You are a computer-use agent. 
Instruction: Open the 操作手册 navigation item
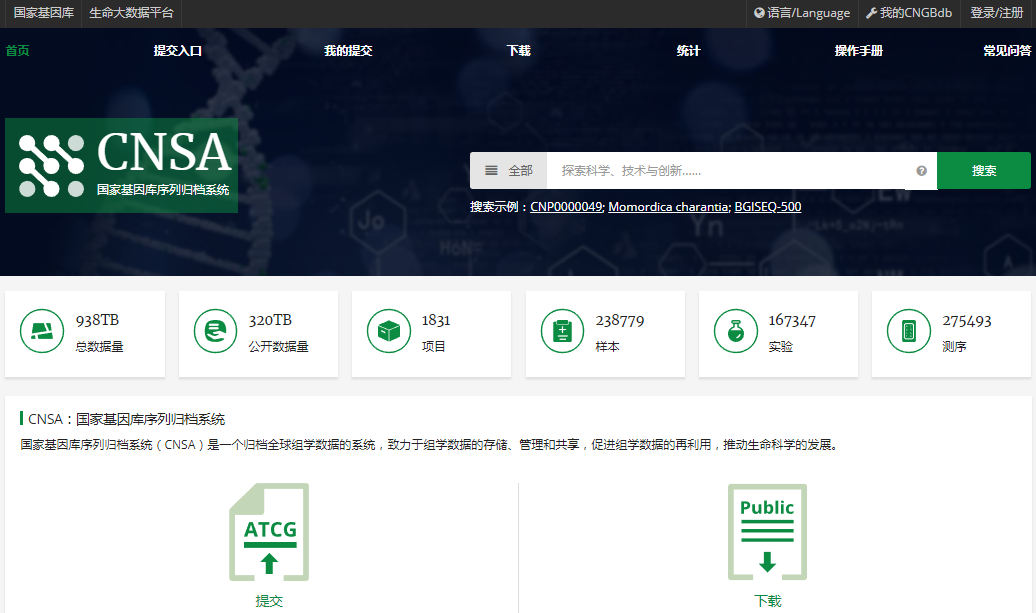point(859,51)
